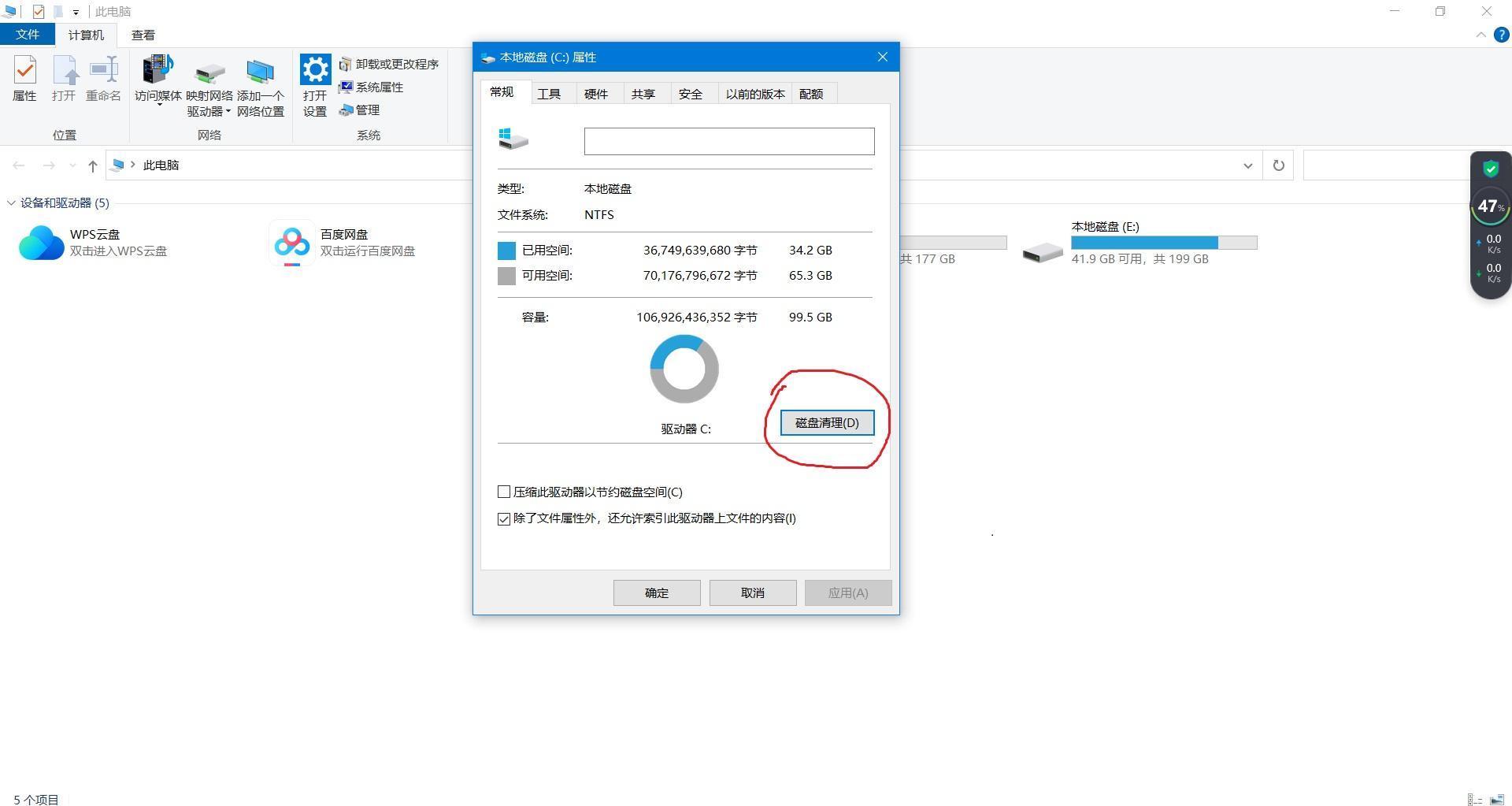
Task: Open WPS云盘 cloud icon
Action: pyautogui.click(x=41, y=242)
